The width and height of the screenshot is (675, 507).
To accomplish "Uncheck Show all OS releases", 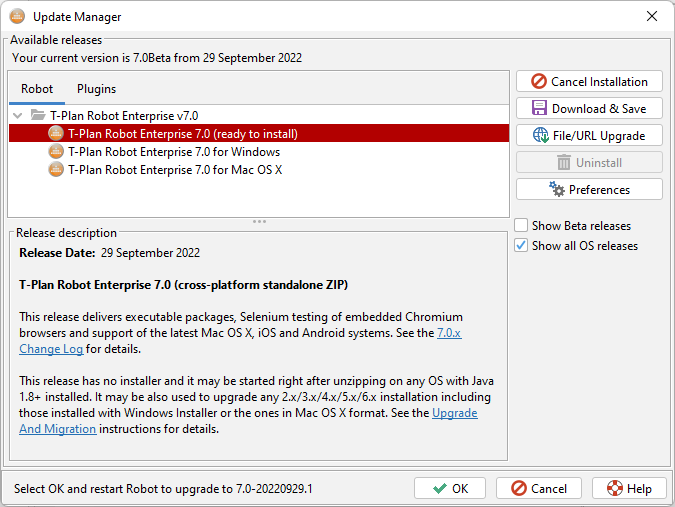I will (x=522, y=246).
